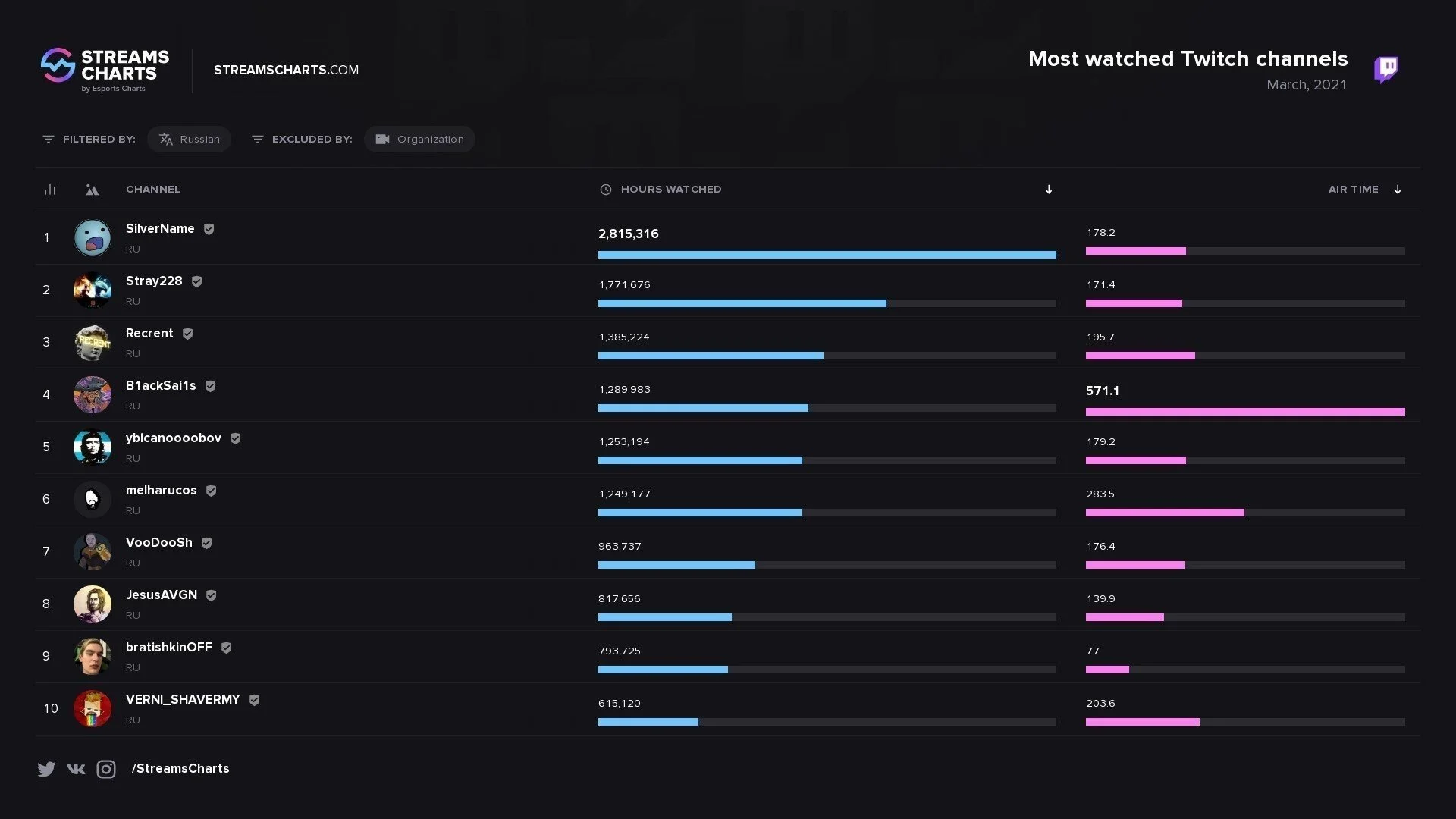This screenshot has width=1456, height=819.
Task: Click the avatar column header icon
Action: (x=92, y=190)
